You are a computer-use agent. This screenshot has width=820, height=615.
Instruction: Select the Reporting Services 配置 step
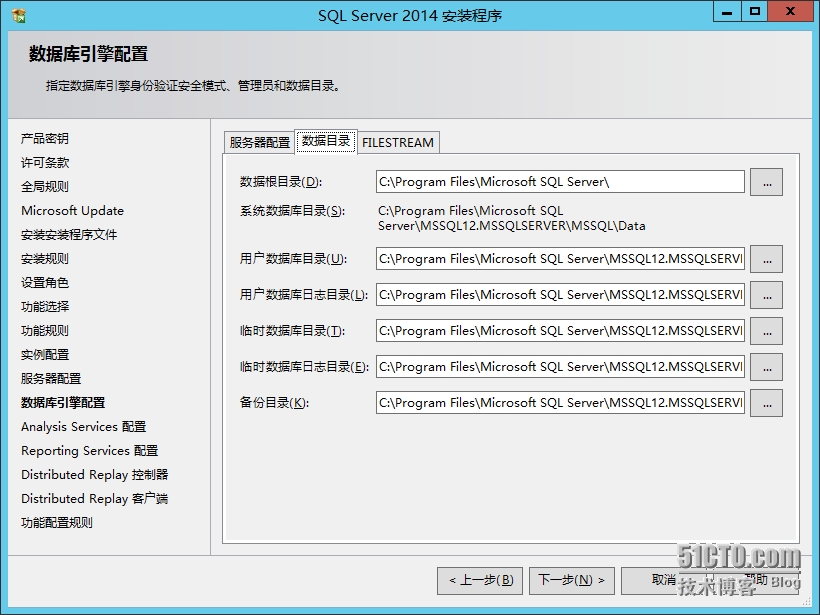pyautogui.click(x=89, y=451)
